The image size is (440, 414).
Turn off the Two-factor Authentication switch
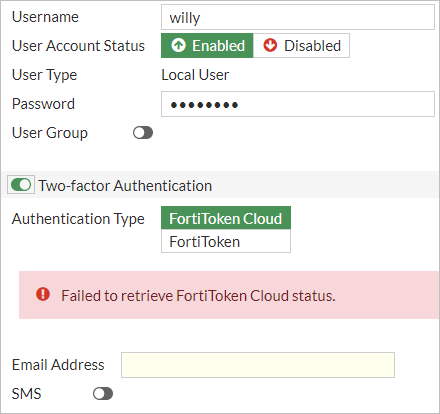[21, 185]
